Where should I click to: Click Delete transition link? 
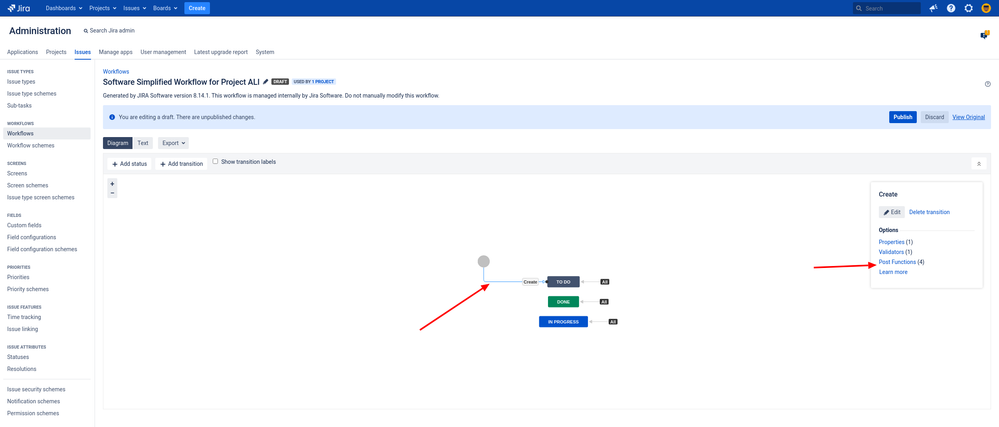pos(930,212)
